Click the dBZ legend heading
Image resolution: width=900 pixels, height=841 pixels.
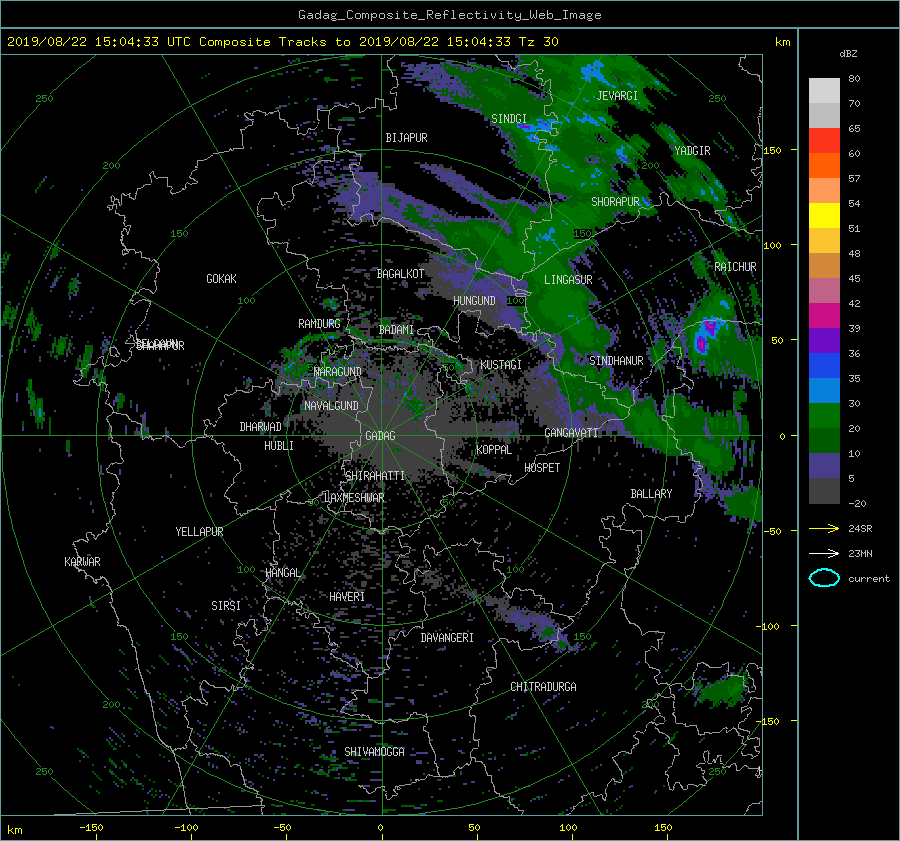848,54
